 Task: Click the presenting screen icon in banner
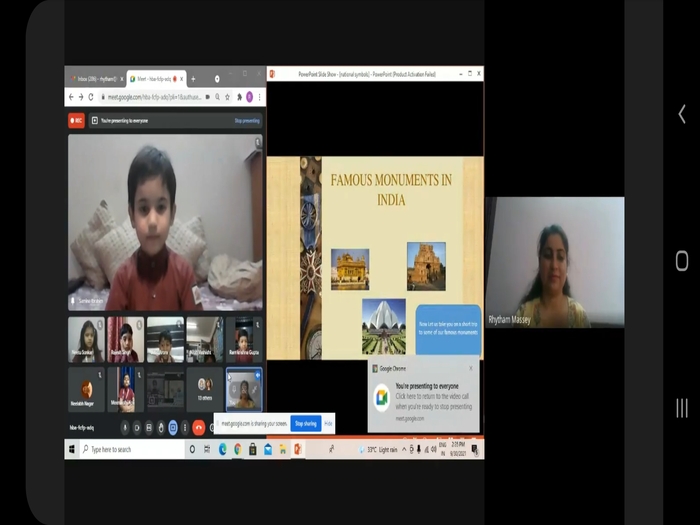pos(95,121)
